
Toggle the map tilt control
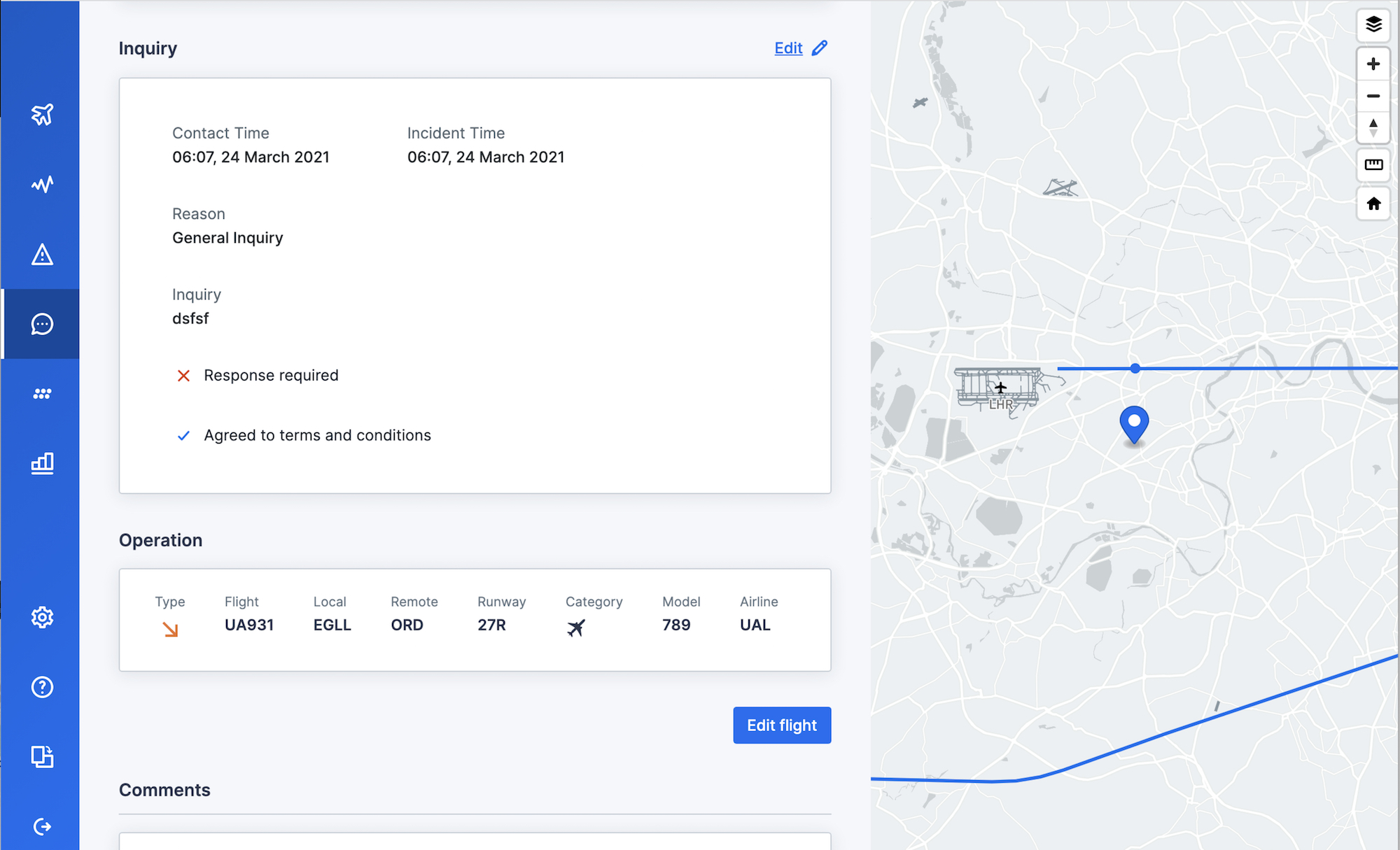(1373, 127)
